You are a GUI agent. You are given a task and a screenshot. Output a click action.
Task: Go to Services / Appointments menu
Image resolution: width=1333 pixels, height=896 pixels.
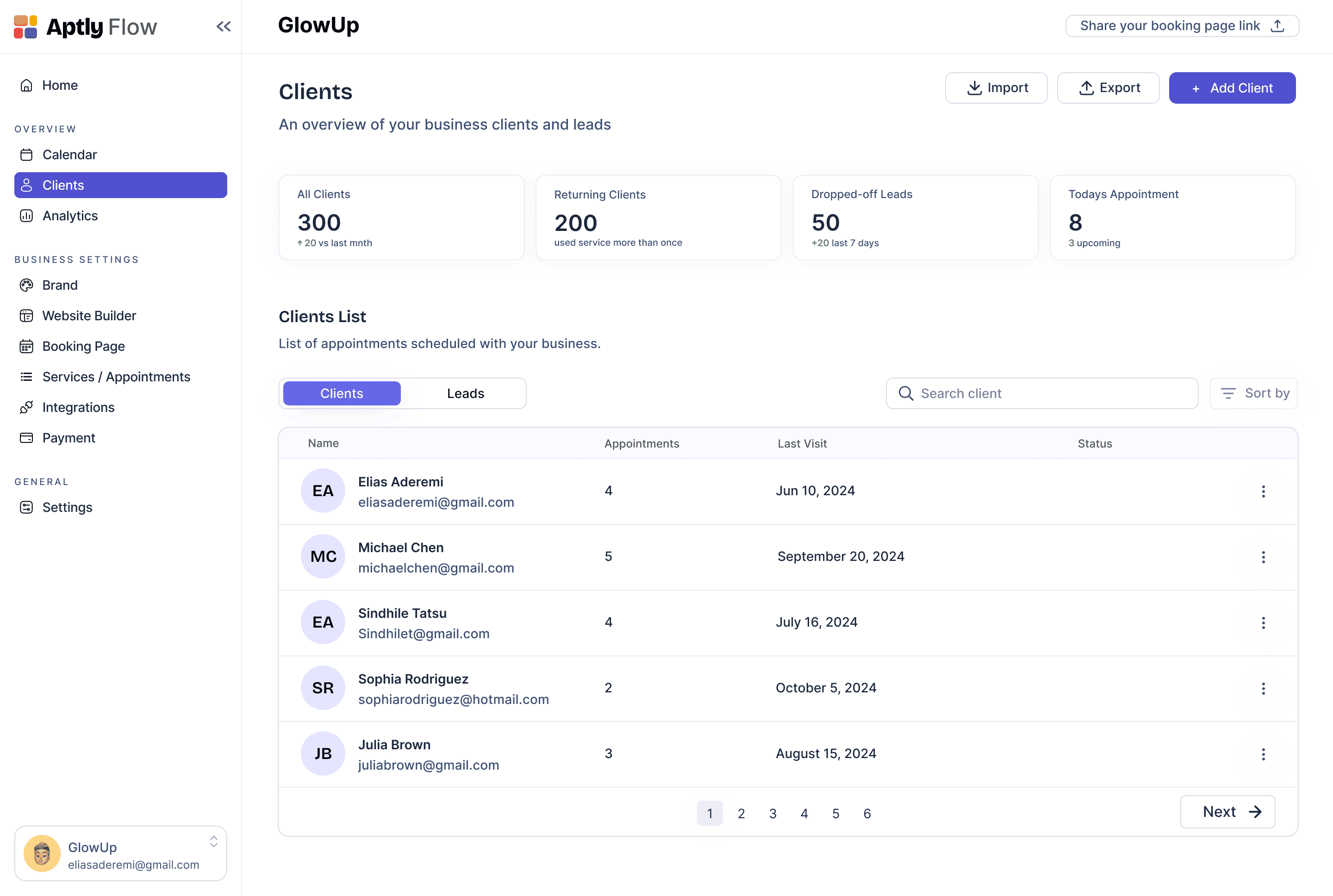coord(116,377)
